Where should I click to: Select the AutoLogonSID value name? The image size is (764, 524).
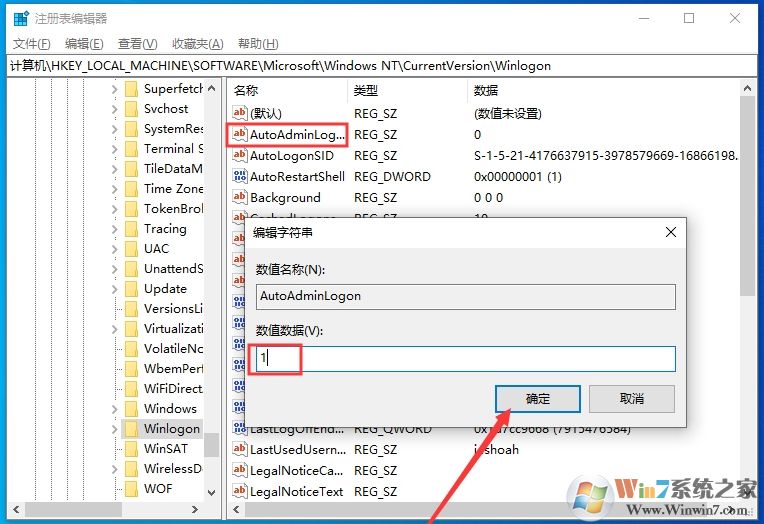pos(291,155)
